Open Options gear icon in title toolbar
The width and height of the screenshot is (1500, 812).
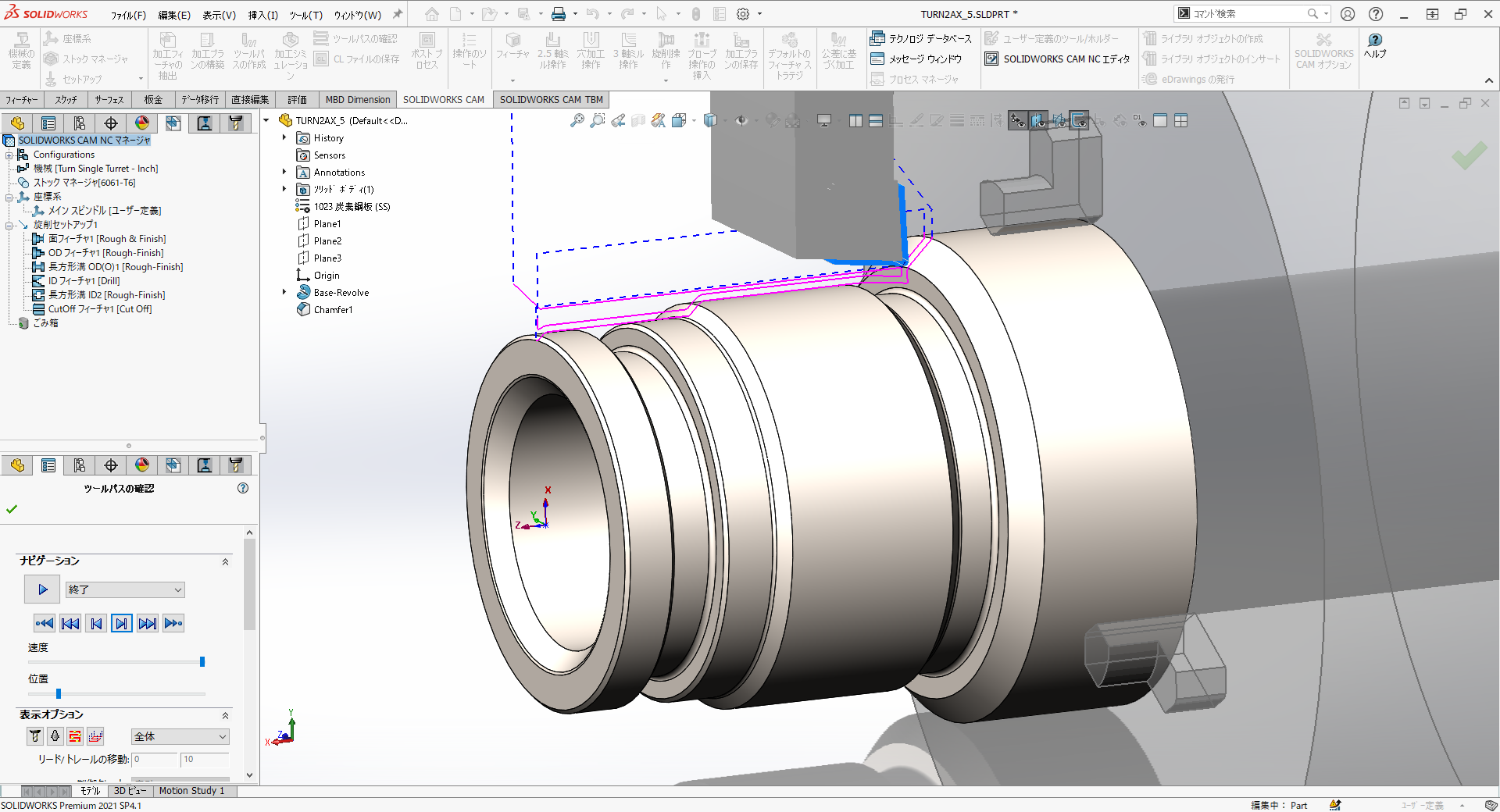pos(743,14)
